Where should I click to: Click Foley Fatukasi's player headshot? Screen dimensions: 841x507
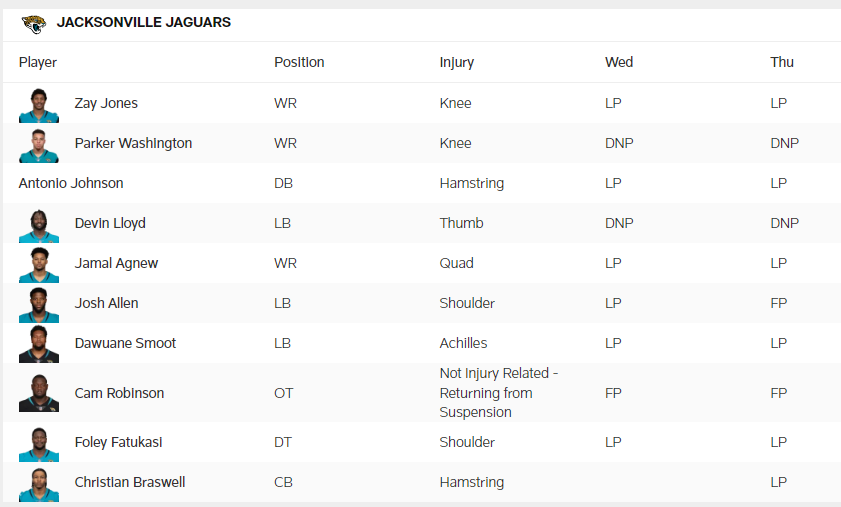coord(39,444)
